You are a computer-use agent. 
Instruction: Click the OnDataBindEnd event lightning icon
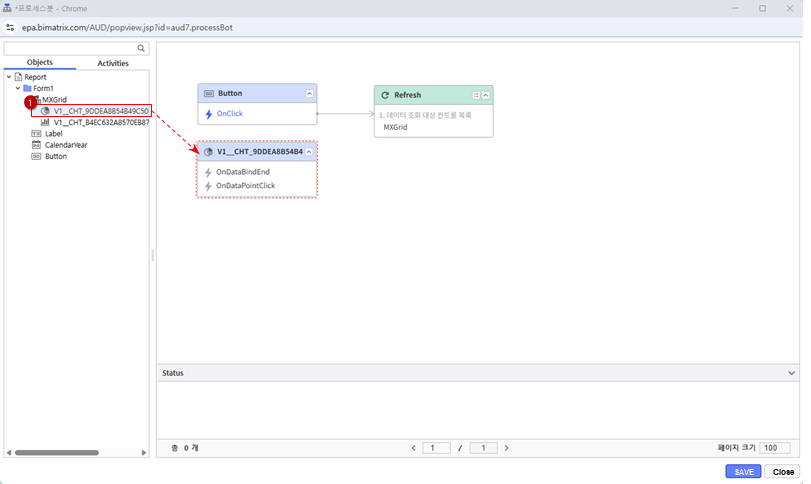coord(209,172)
